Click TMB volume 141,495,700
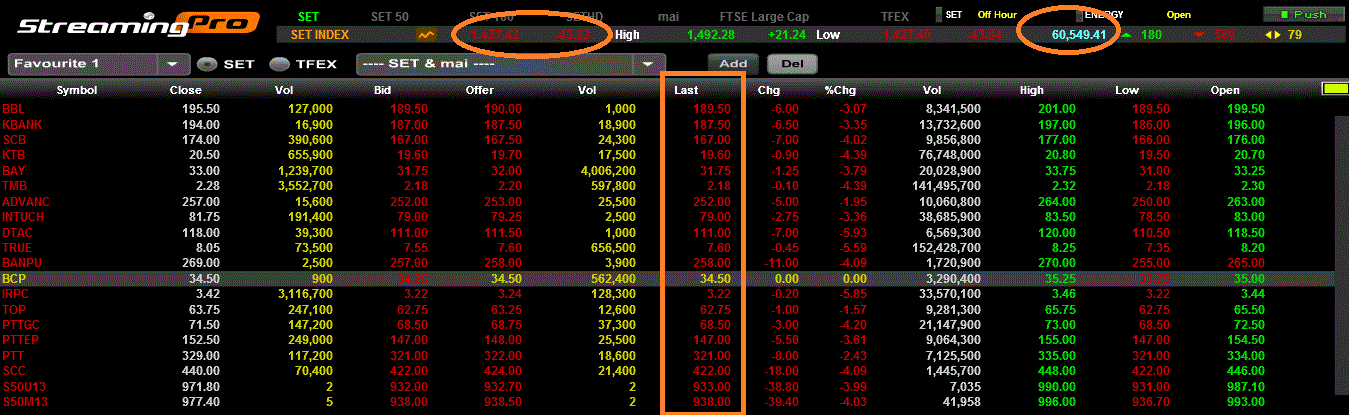The height and width of the screenshot is (415, 1349). 946,186
